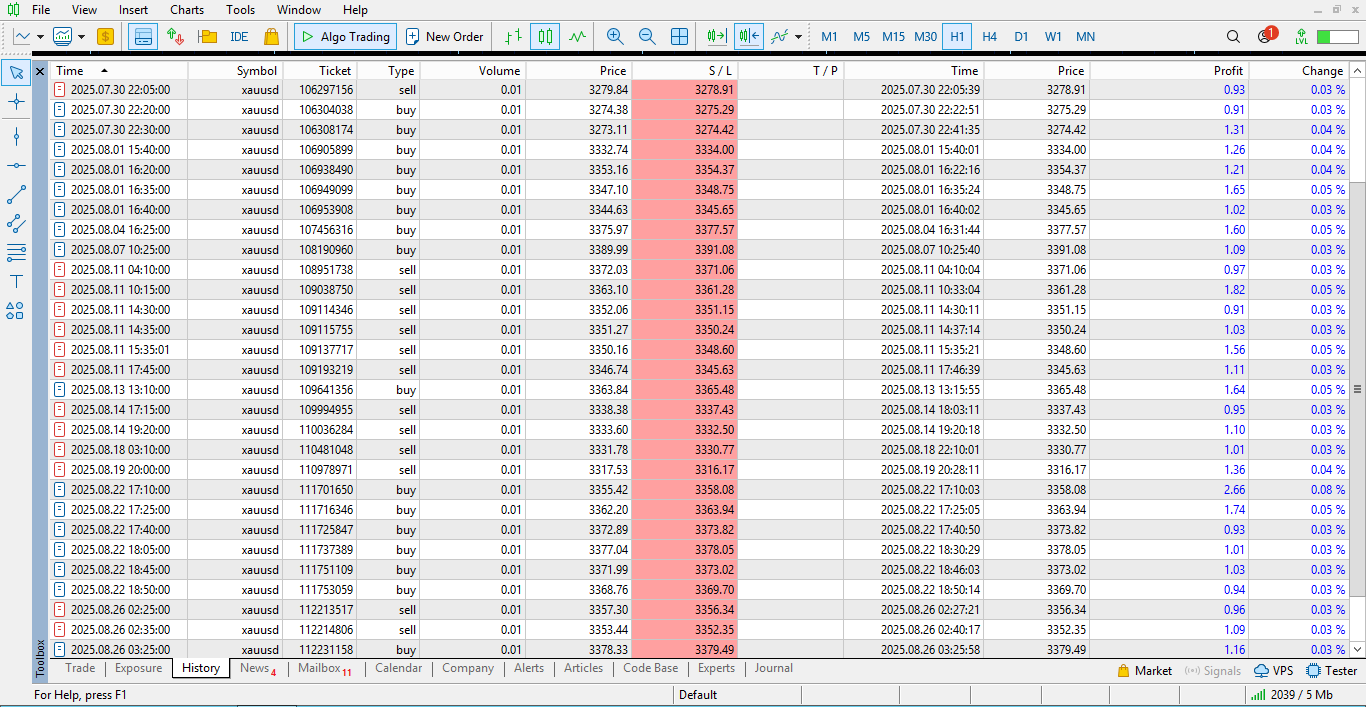Switch chart to candlesticks icon
Viewport: 1366px width, 707px height.
(x=545, y=37)
